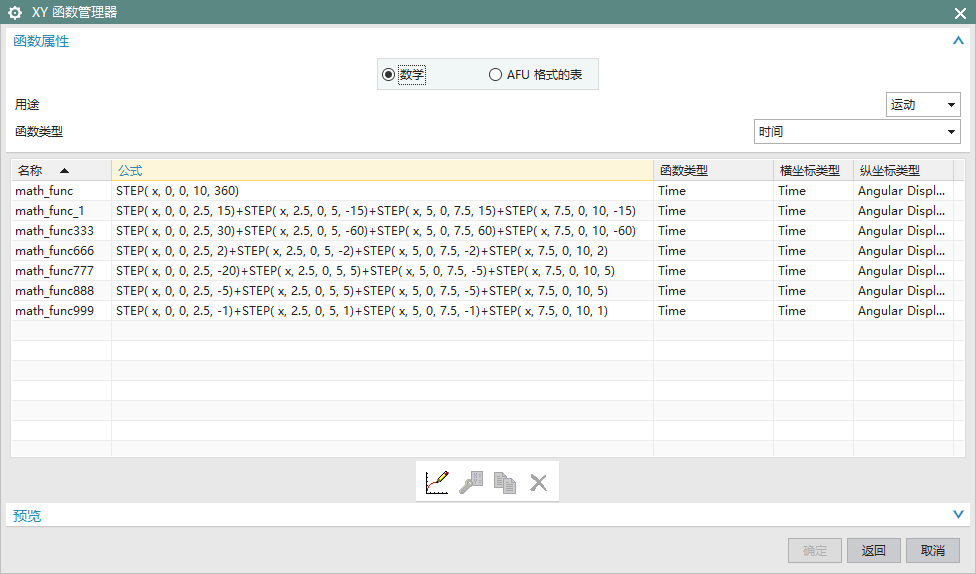This screenshot has height=574, width=976.
Task: Click formula STEP( x, 0, 0, 10, 360)
Action: [177, 191]
